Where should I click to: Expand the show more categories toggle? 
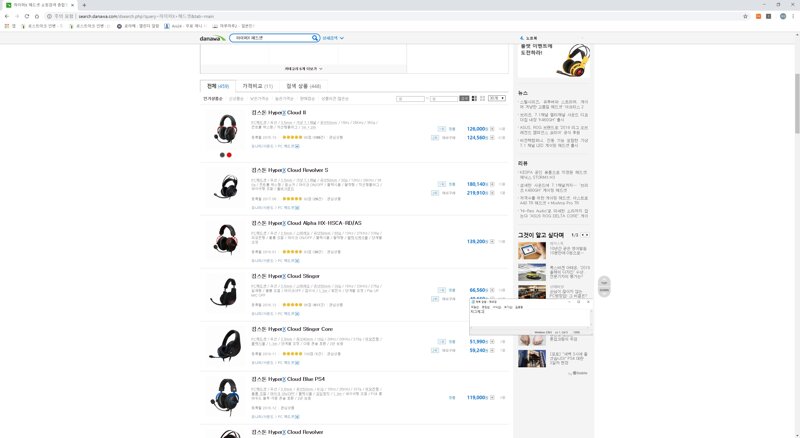[x=304, y=68]
